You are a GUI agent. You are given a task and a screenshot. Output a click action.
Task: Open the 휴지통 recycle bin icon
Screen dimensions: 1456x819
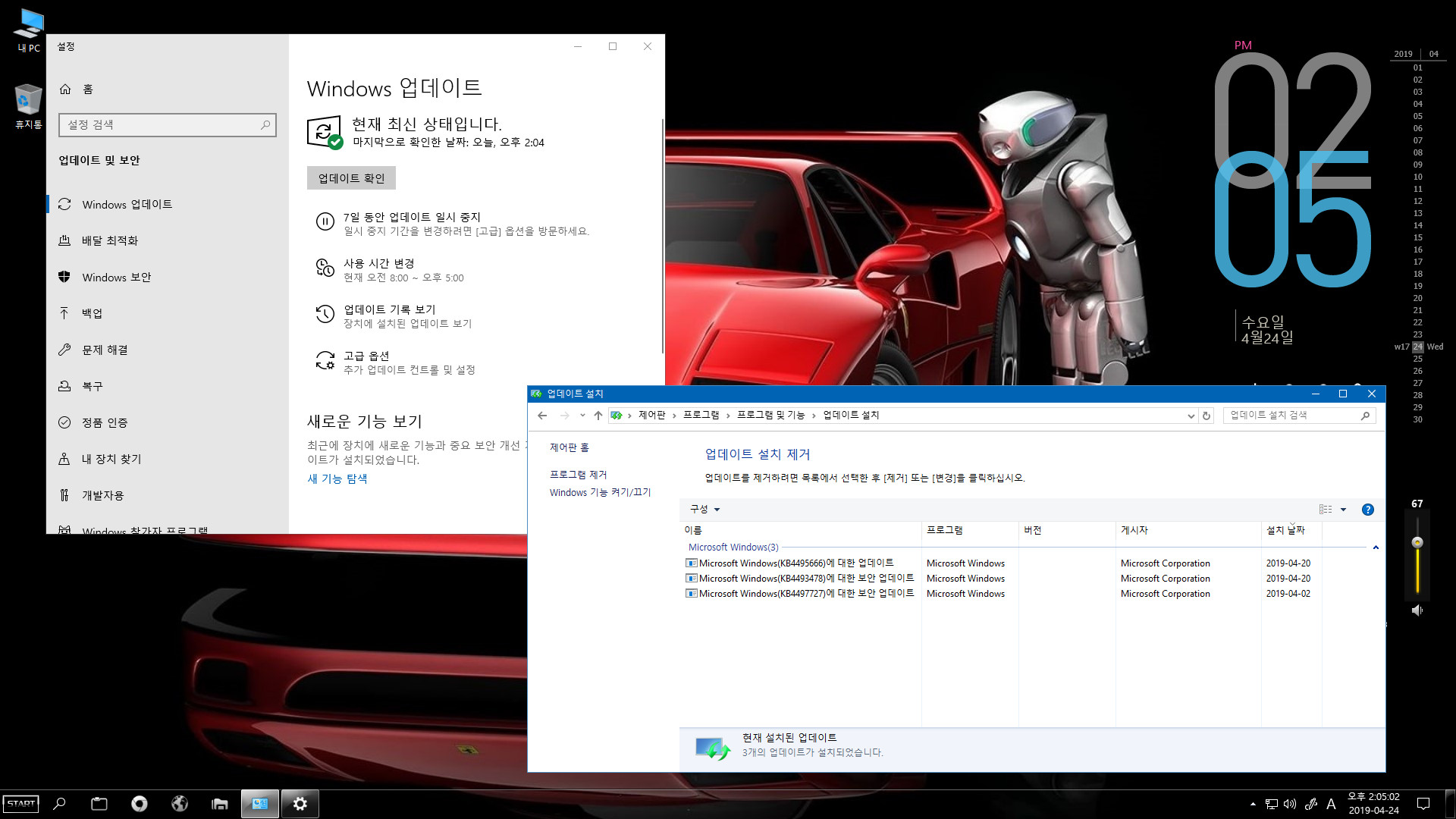tap(29, 106)
